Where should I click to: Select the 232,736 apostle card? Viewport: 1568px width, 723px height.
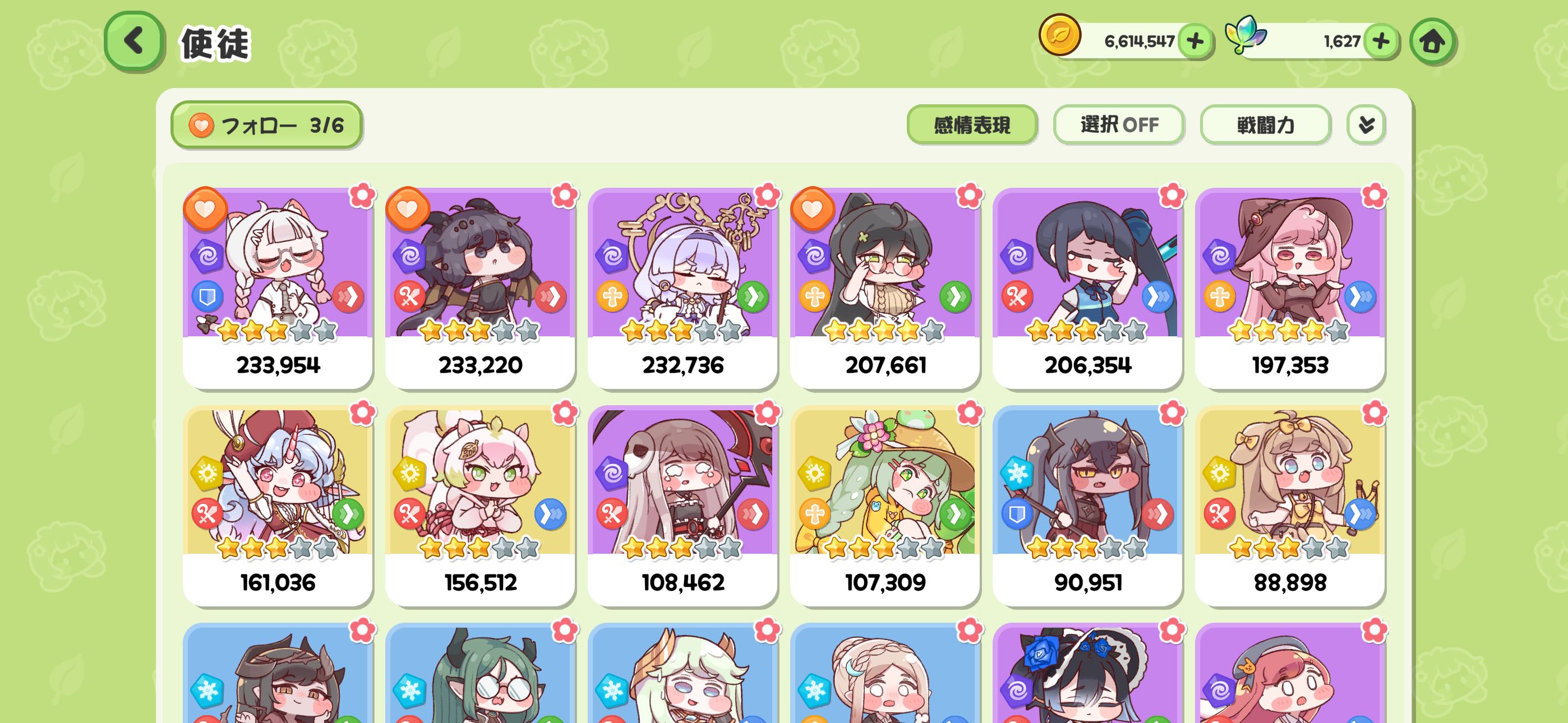click(x=682, y=288)
